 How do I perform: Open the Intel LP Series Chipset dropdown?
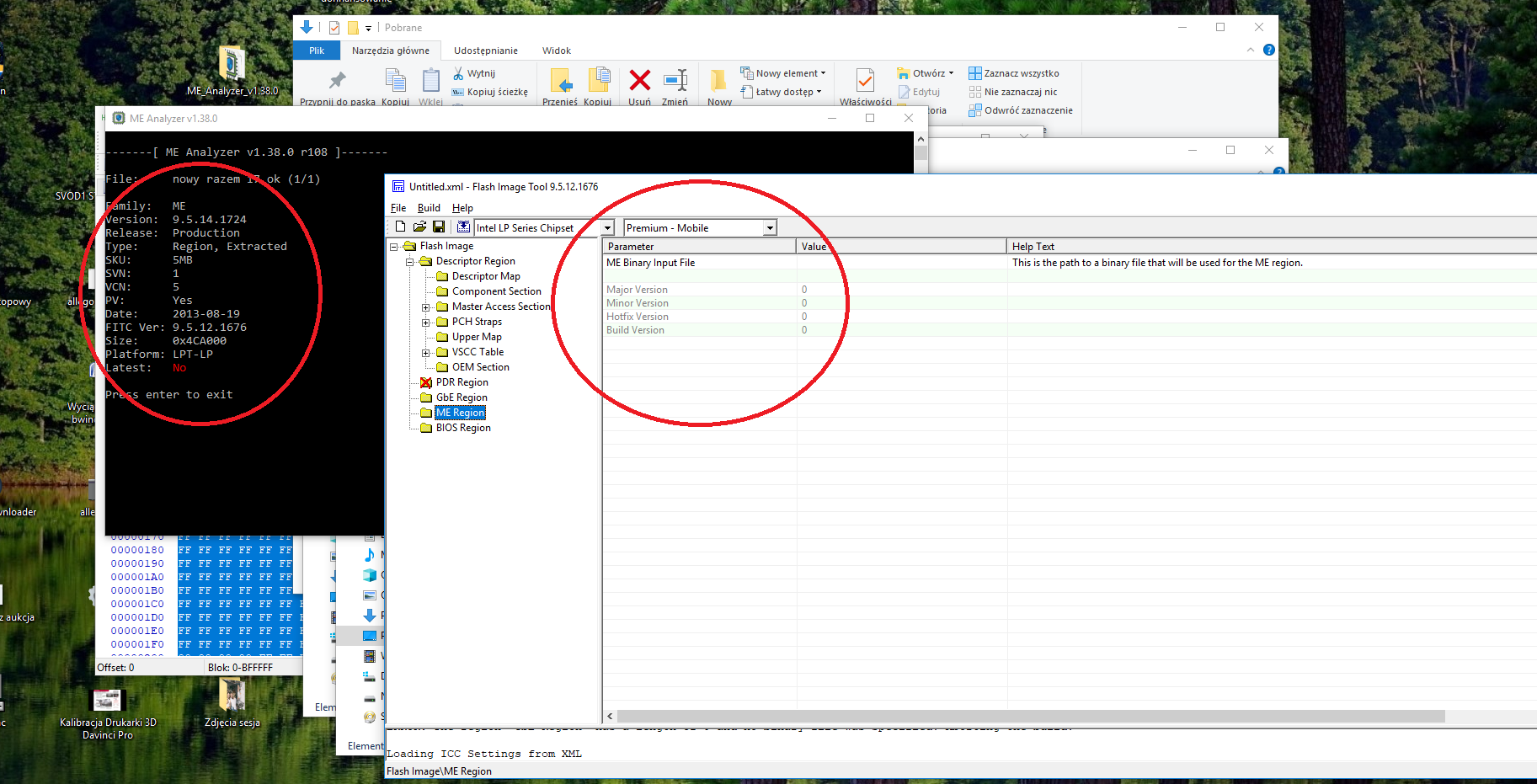click(607, 228)
